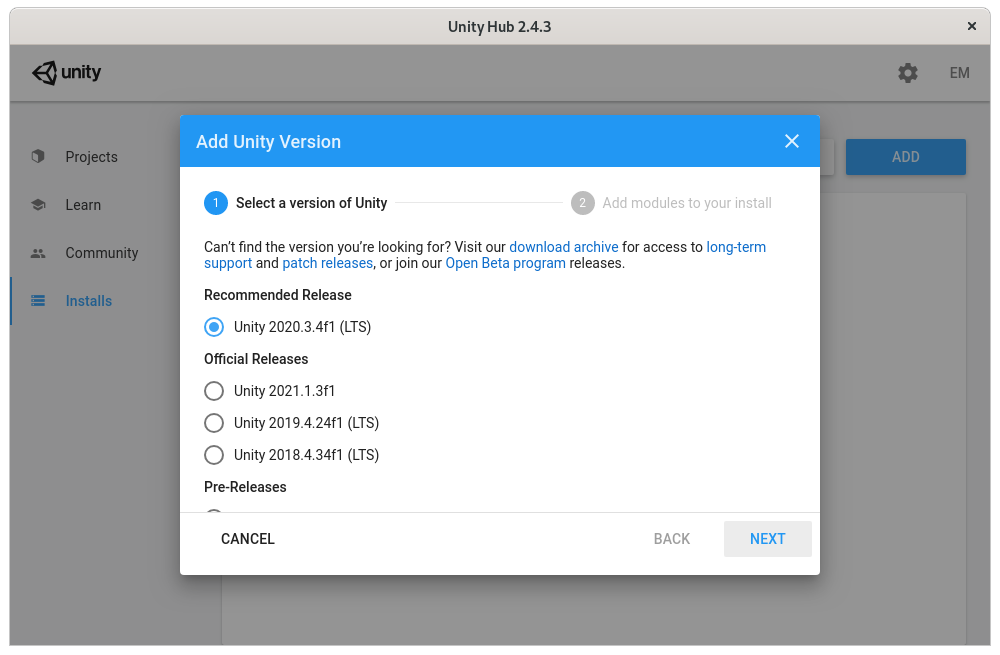Open settings via the gear icon
The image size is (1000, 655).
coord(908,73)
